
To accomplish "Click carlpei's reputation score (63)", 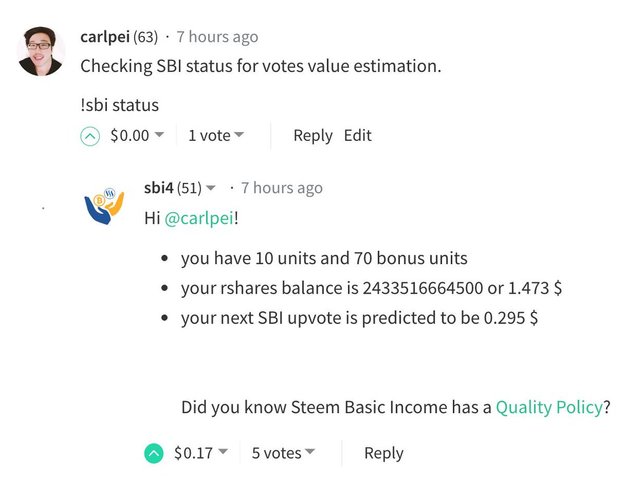I will [147, 37].
